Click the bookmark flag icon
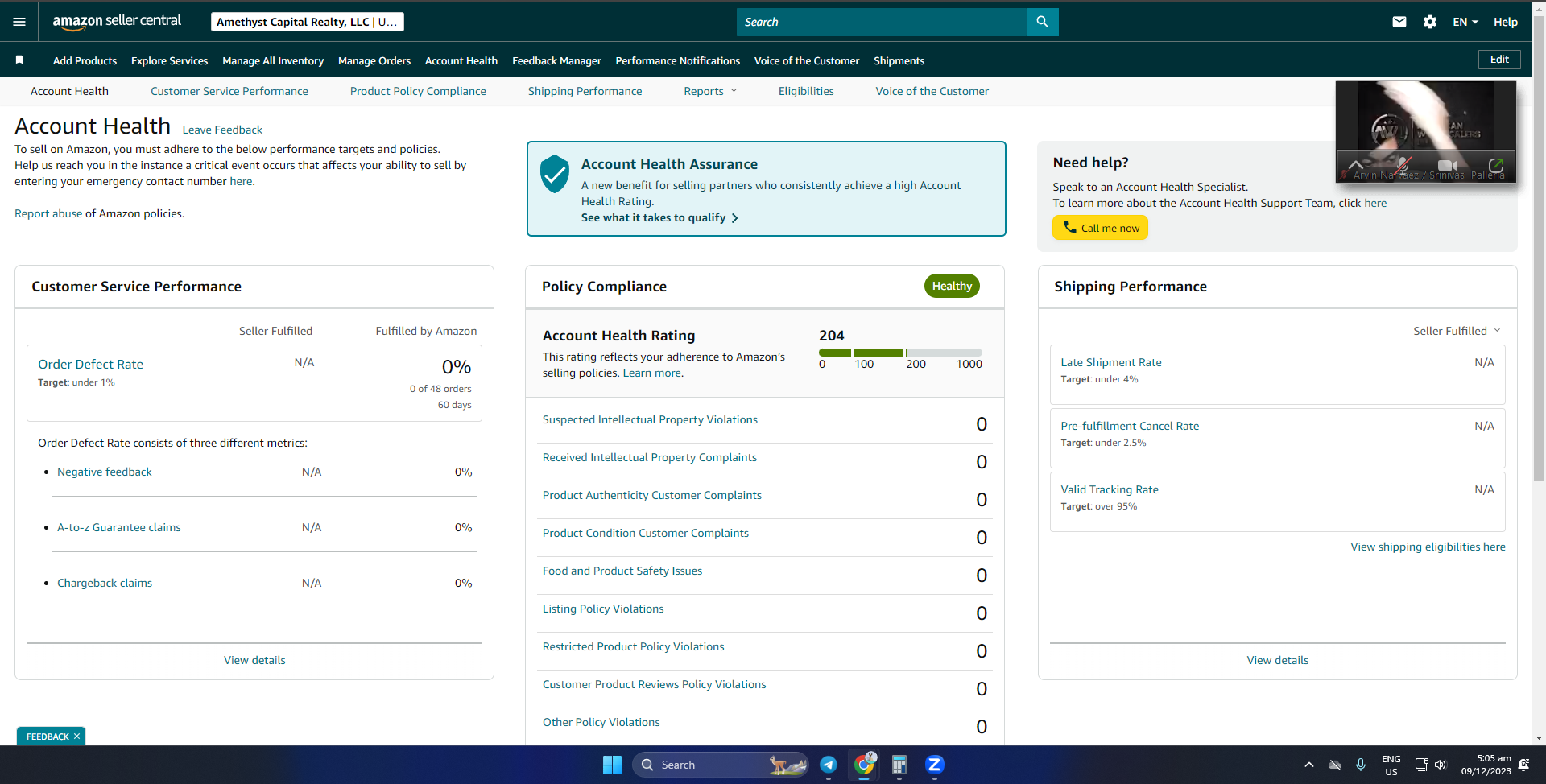The width and height of the screenshot is (1546, 784). point(19,60)
